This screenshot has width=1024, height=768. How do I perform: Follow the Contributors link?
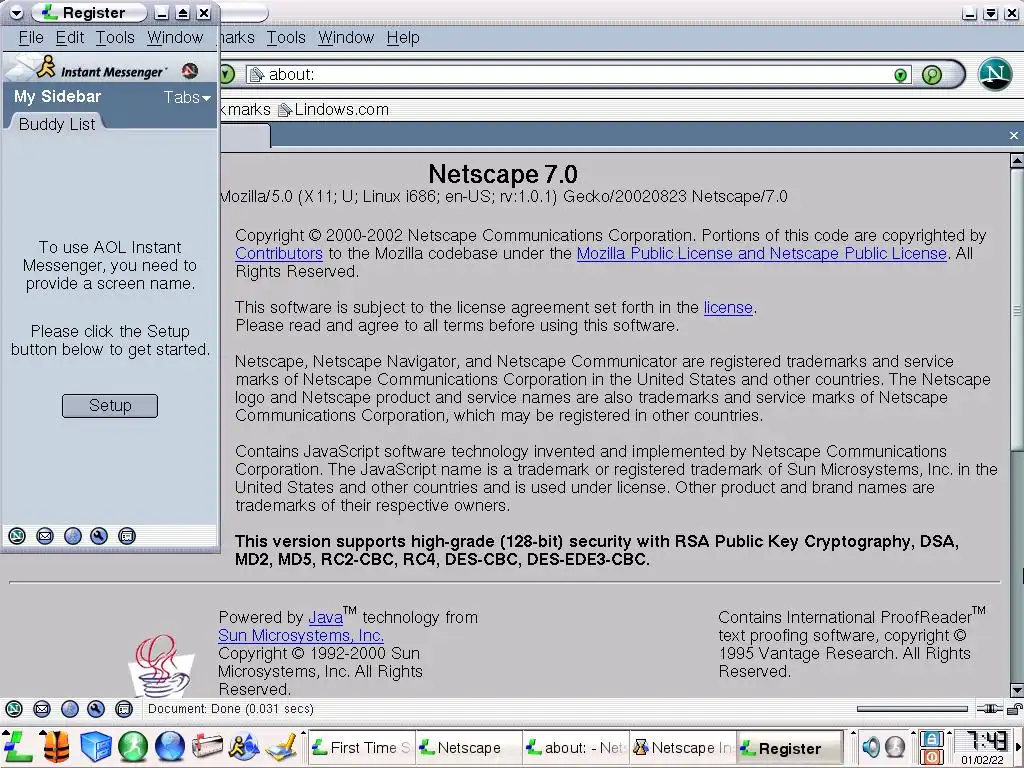click(x=279, y=253)
